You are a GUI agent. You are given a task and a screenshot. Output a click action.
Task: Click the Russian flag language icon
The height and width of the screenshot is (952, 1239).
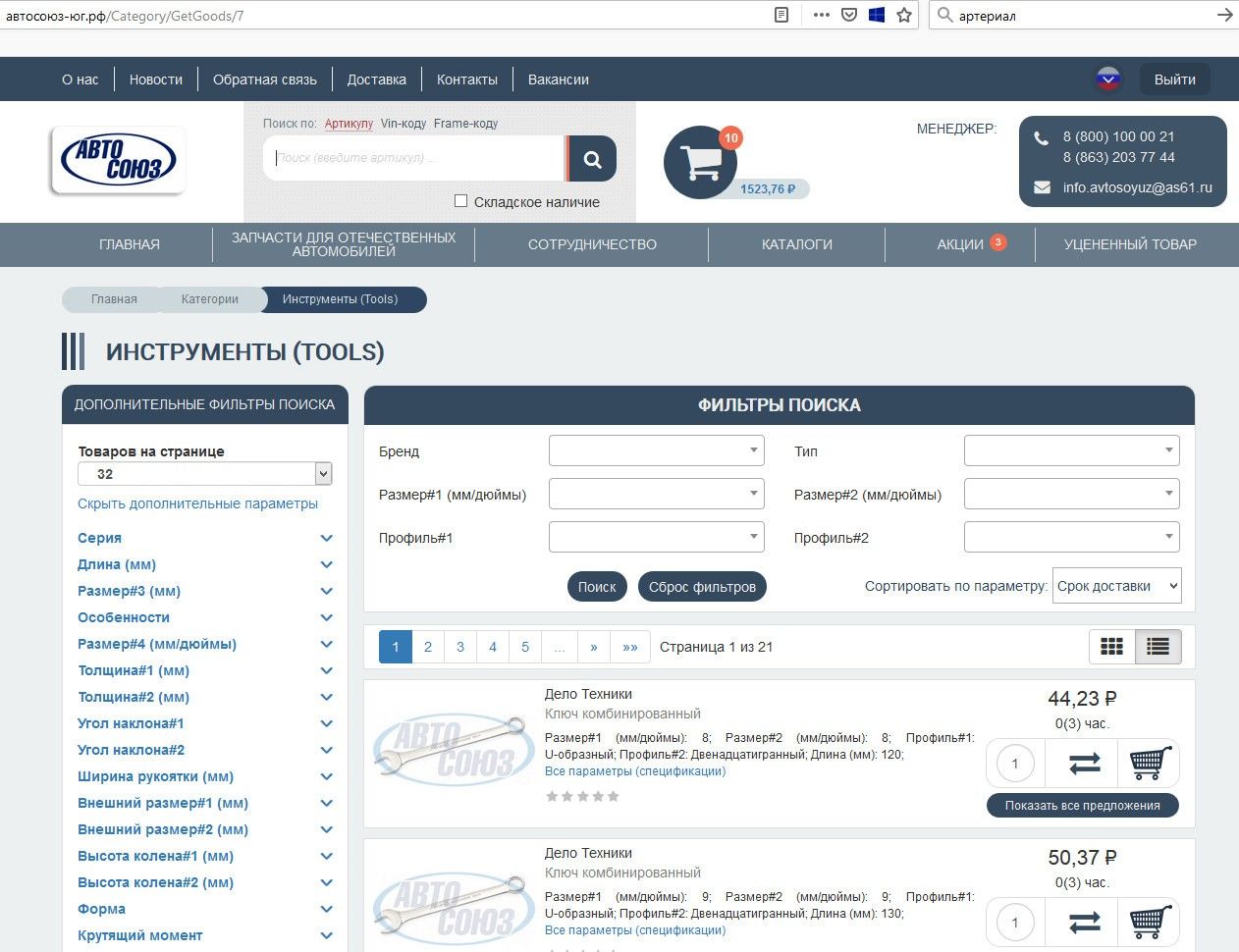(1107, 79)
